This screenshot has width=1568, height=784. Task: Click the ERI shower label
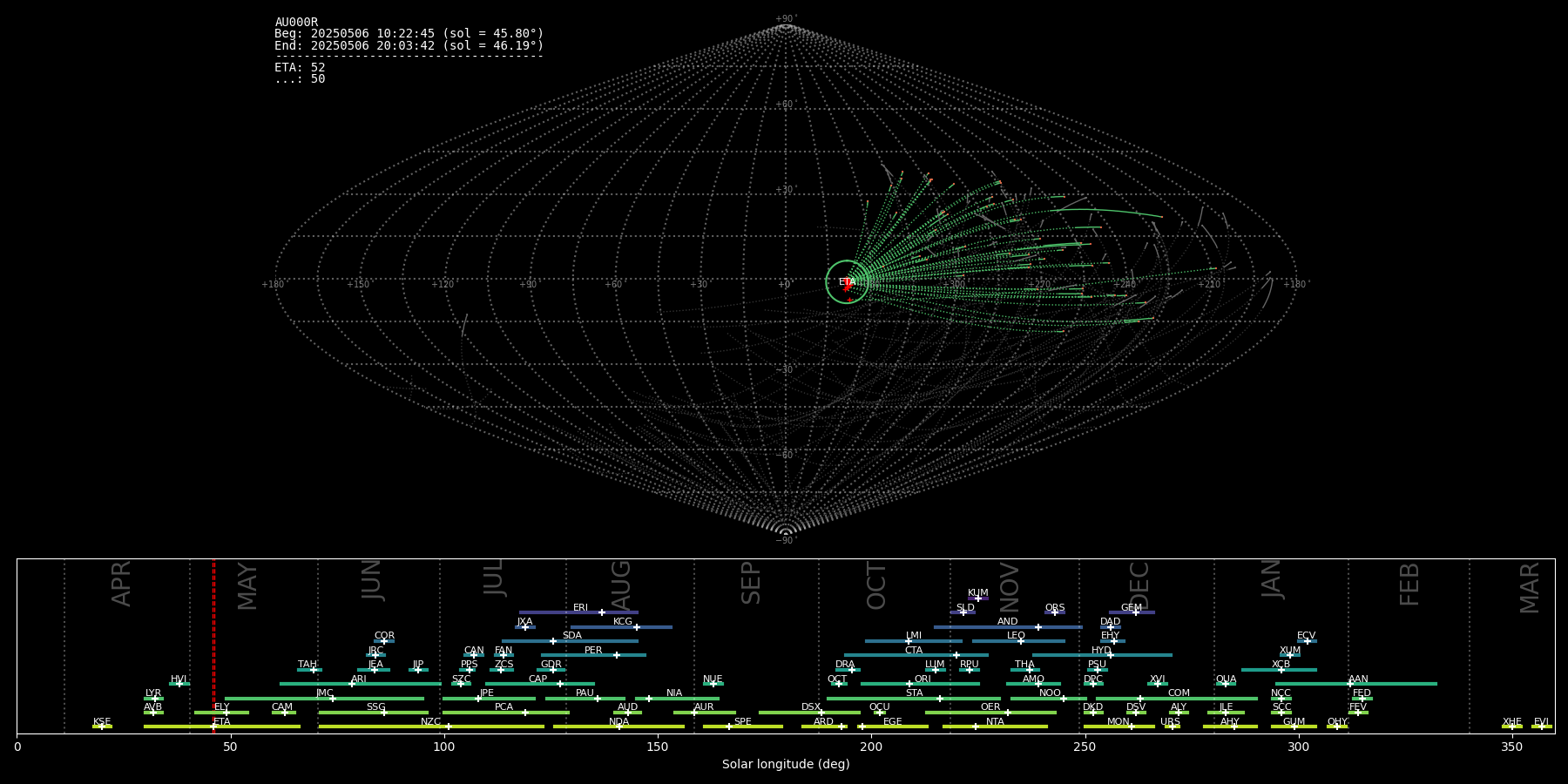click(580, 608)
